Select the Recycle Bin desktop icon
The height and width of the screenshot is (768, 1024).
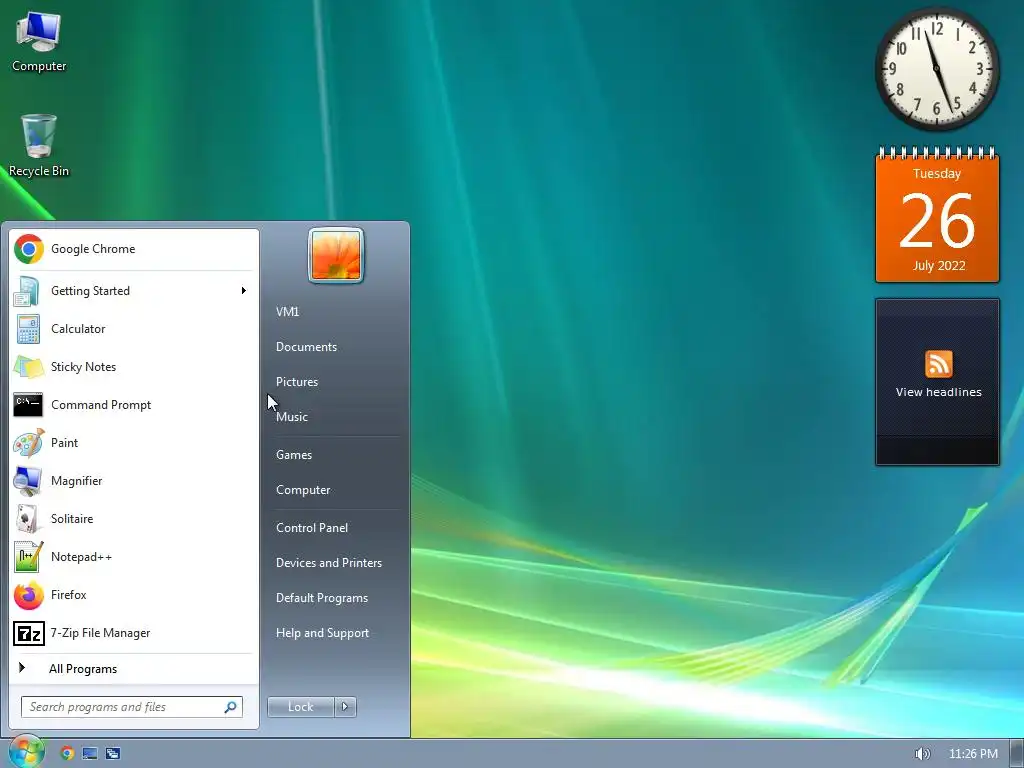click(x=39, y=146)
